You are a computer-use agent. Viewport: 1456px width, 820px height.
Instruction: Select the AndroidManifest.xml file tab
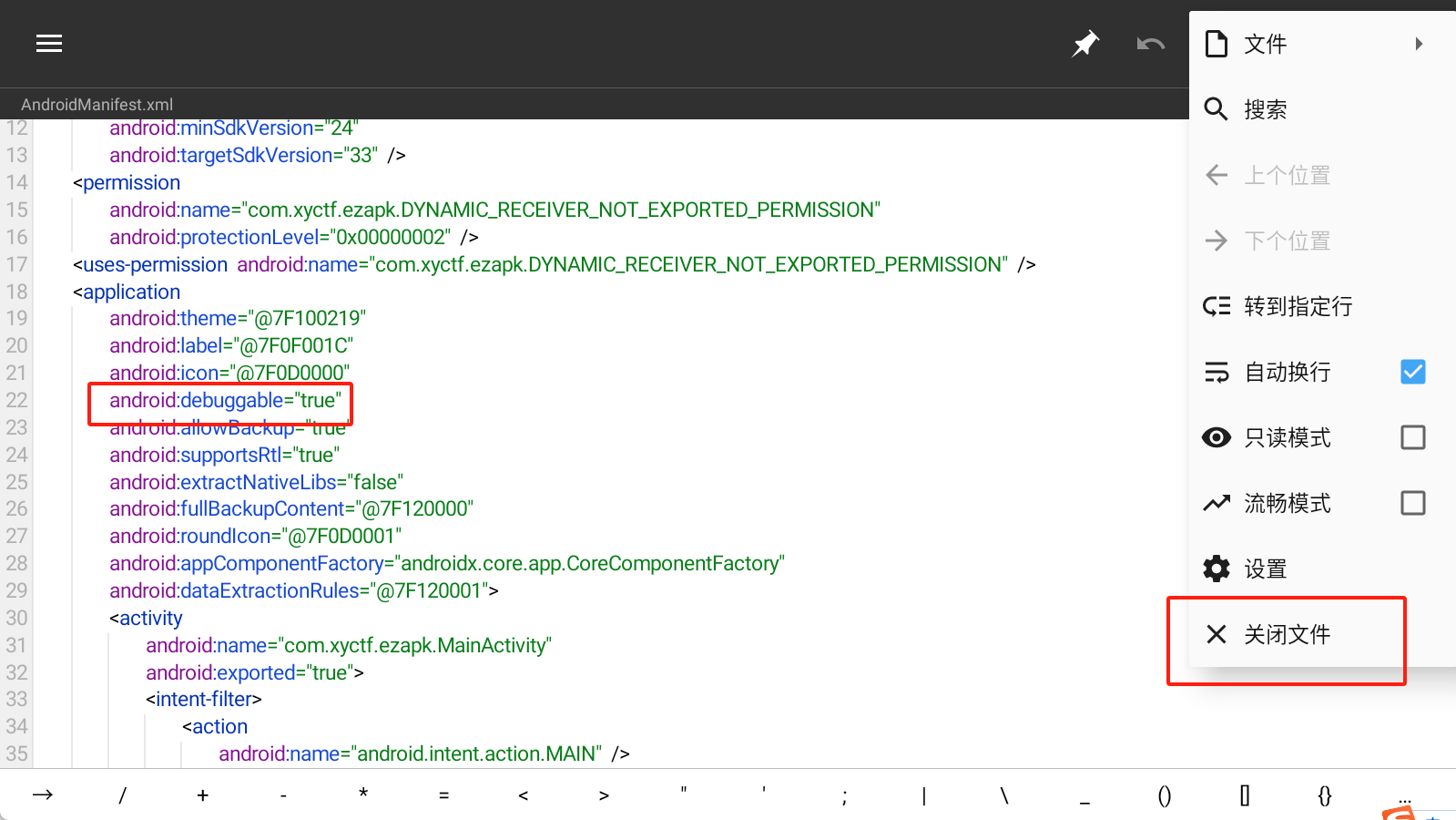pos(97,105)
